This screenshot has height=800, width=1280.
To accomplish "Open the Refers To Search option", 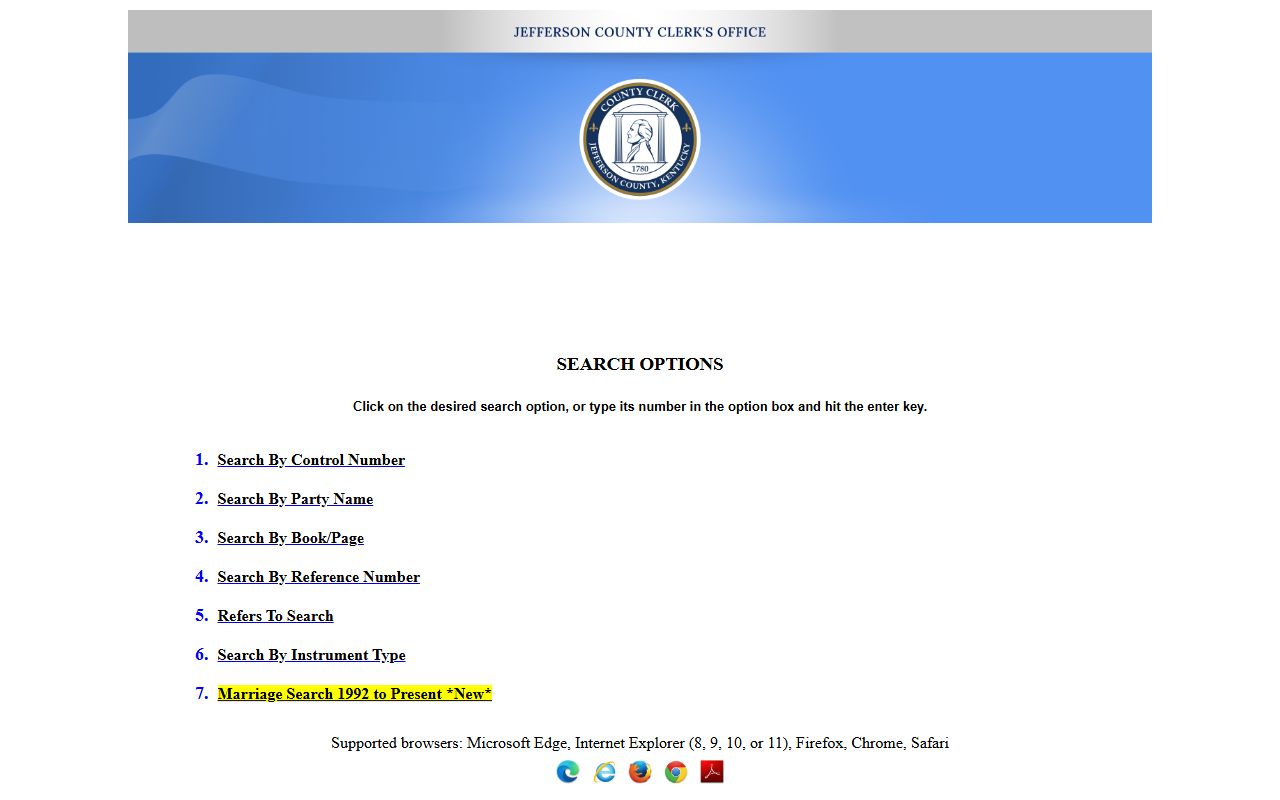I will 275,616.
